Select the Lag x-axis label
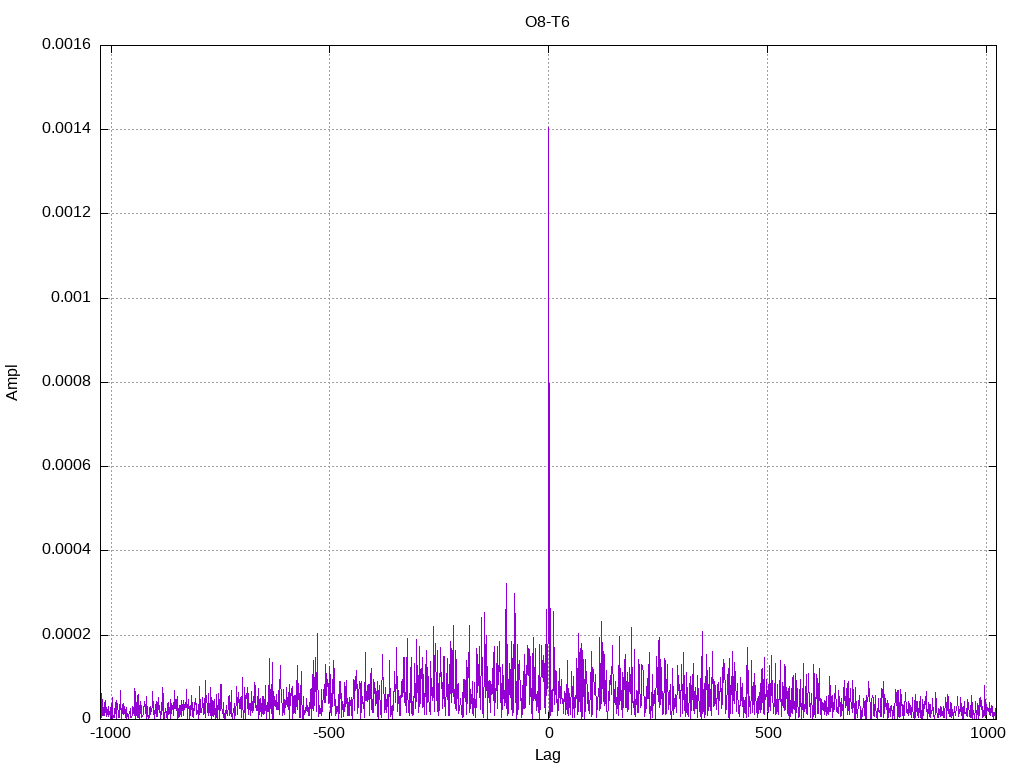This screenshot has height=768, width=1024. (547, 755)
